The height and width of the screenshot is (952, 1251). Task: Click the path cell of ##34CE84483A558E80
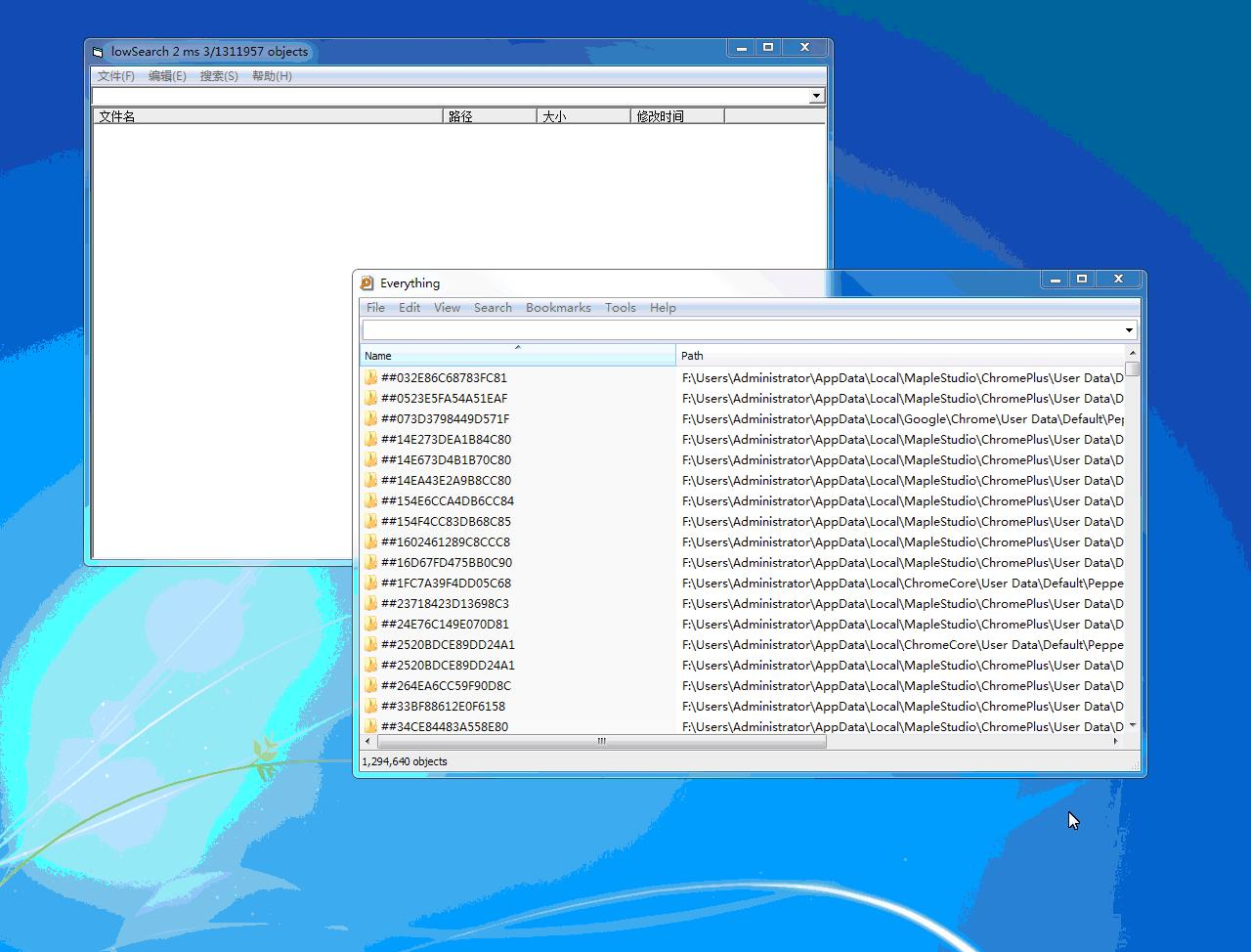903,726
